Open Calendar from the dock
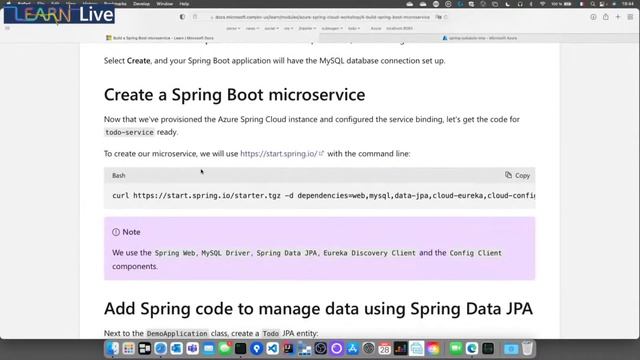The width and height of the screenshot is (640, 360). tap(384, 349)
